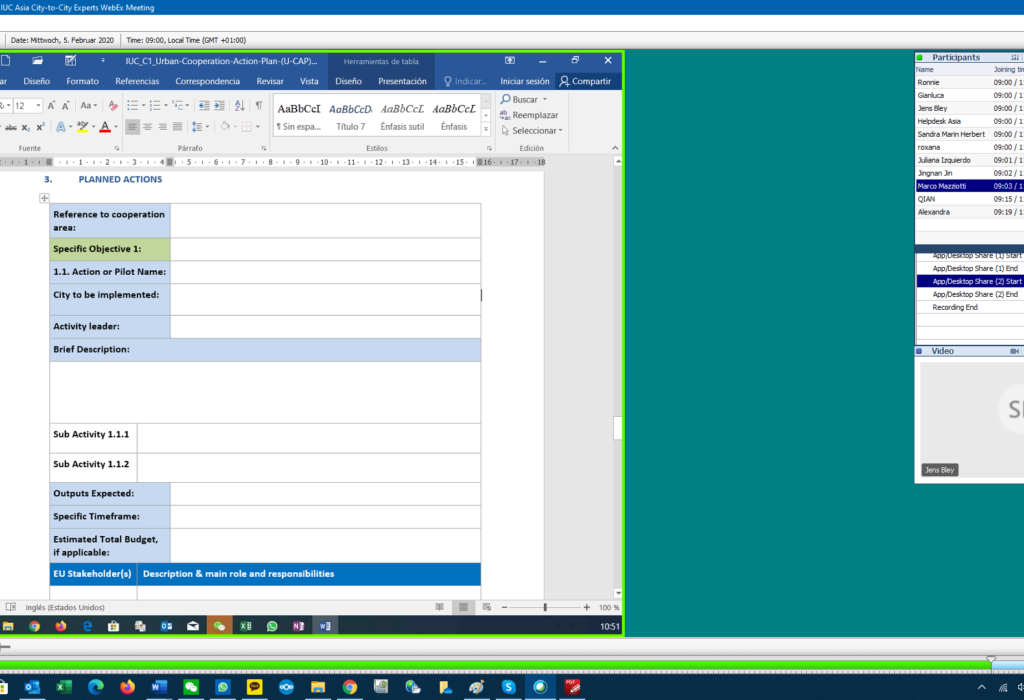This screenshot has width=1024, height=700.
Task: Apply bulleted list formatting
Action: (132, 105)
